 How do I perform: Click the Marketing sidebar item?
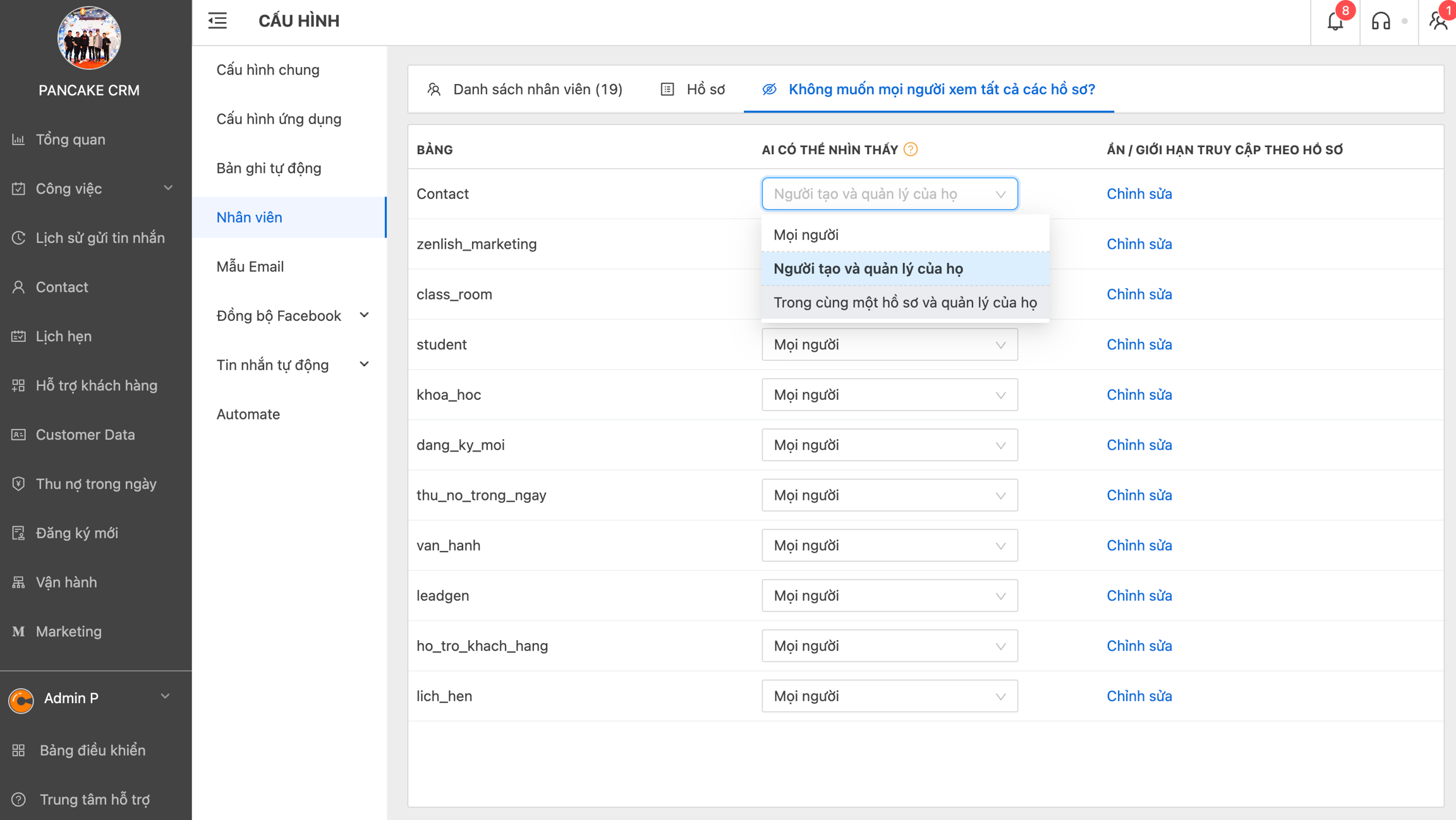coord(68,631)
